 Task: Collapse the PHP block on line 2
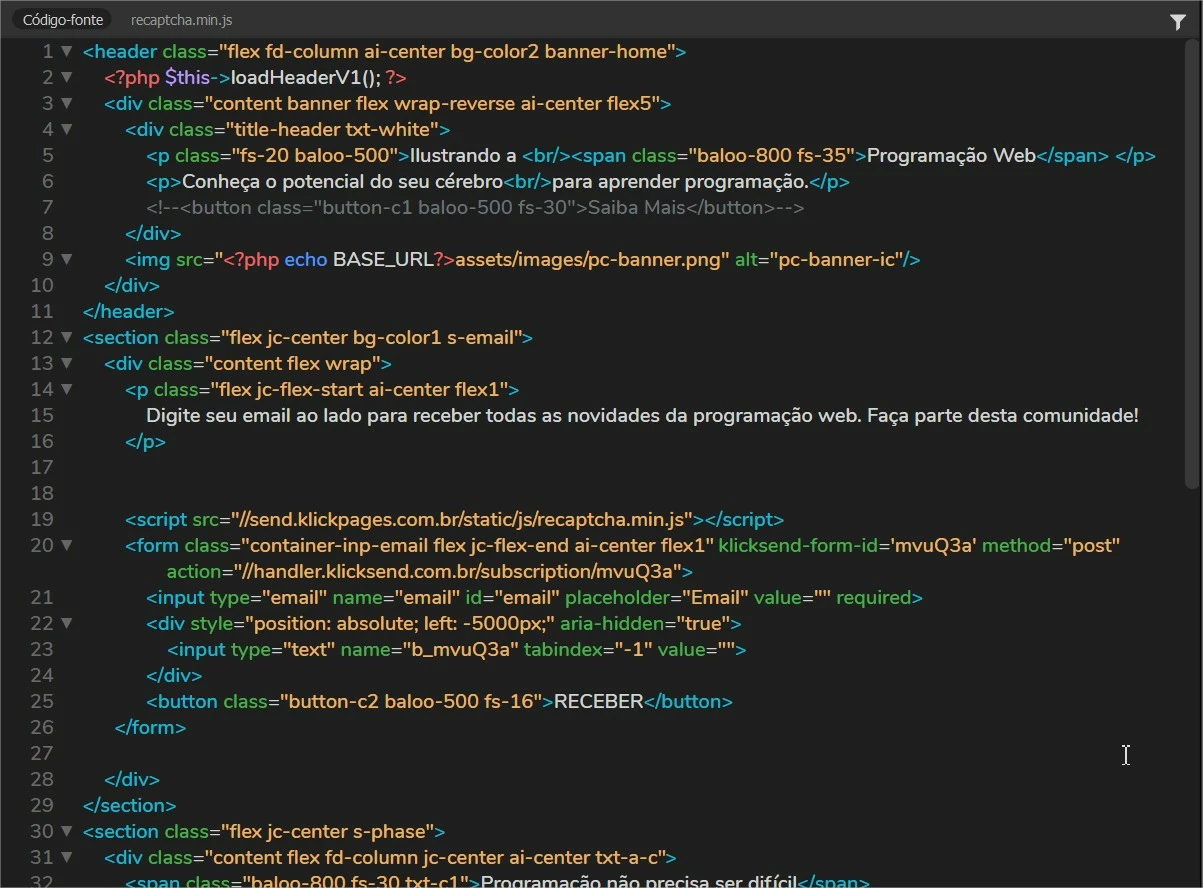point(66,77)
